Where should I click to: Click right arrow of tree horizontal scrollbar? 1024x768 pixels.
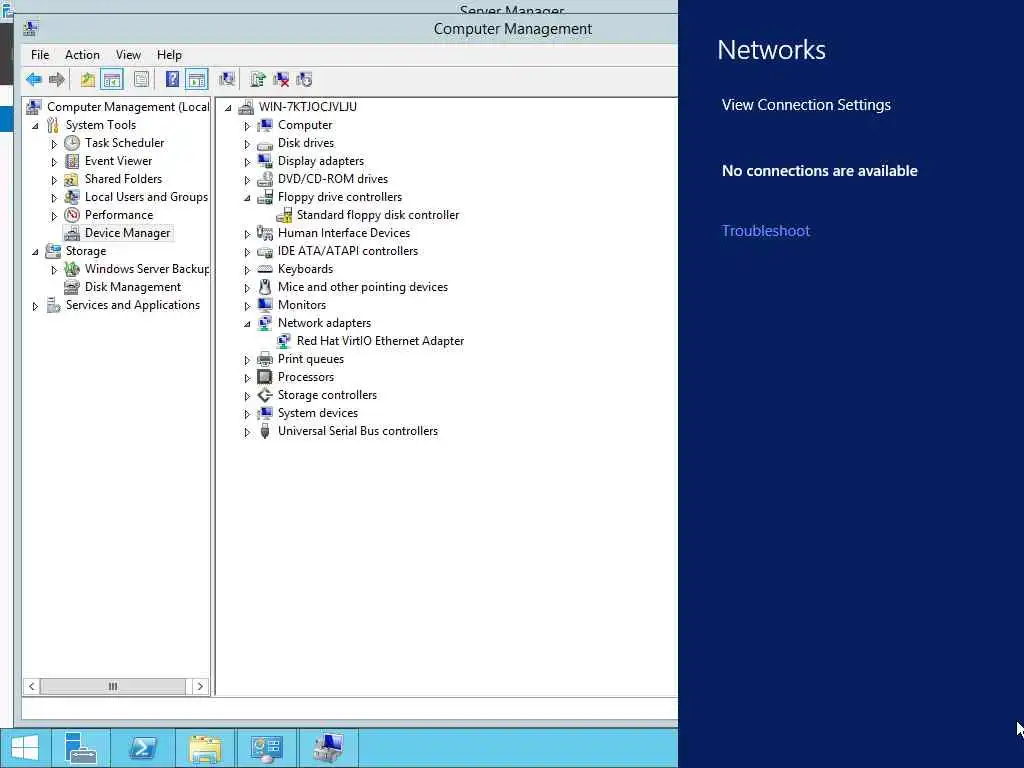200,686
